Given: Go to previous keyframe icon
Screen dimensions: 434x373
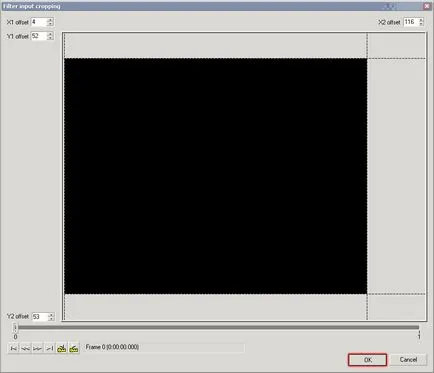Looking at the screenshot, I should click(x=62, y=348).
